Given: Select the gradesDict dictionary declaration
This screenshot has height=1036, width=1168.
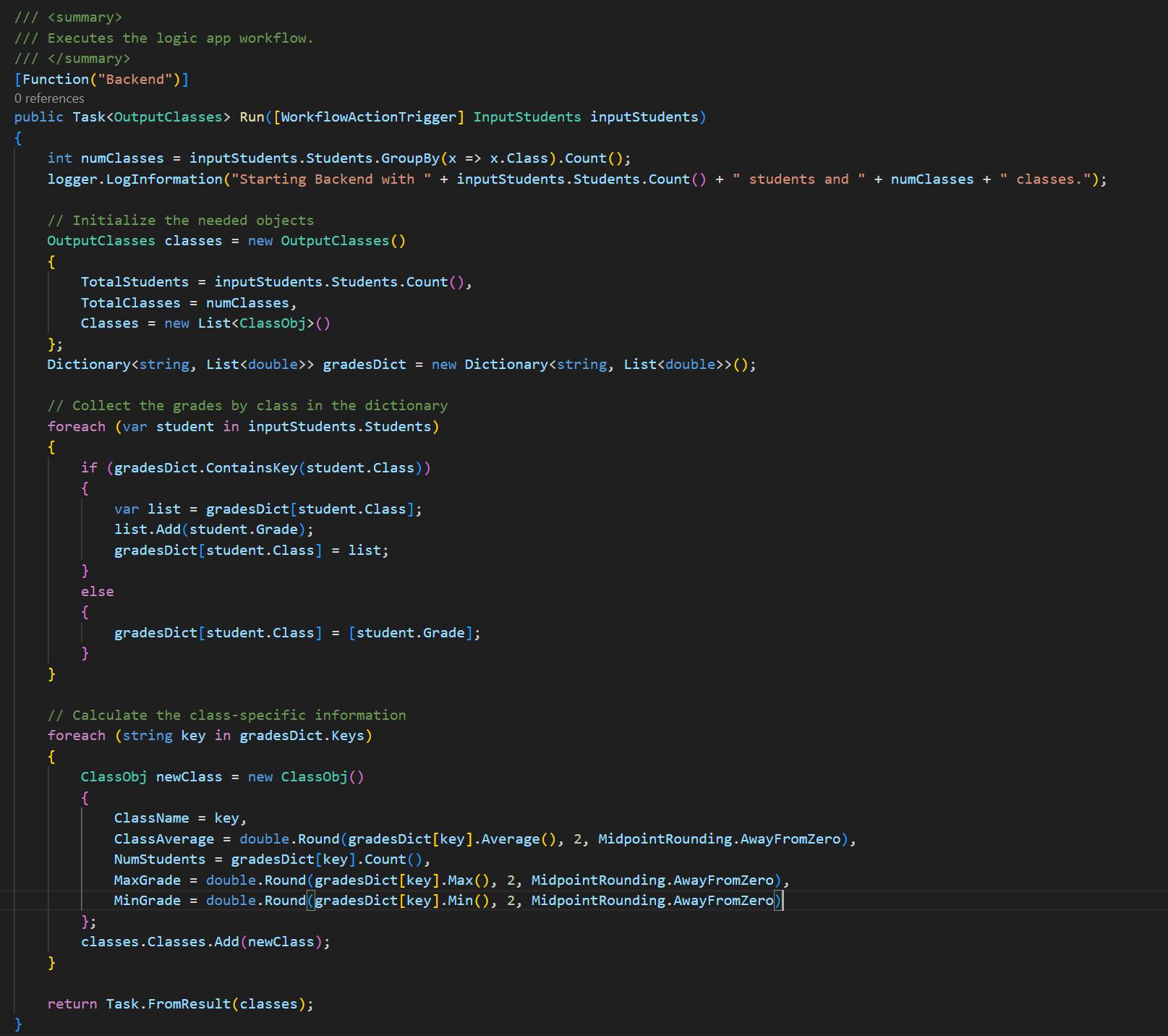Looking at the screenshot, I should tap(364, 364).
